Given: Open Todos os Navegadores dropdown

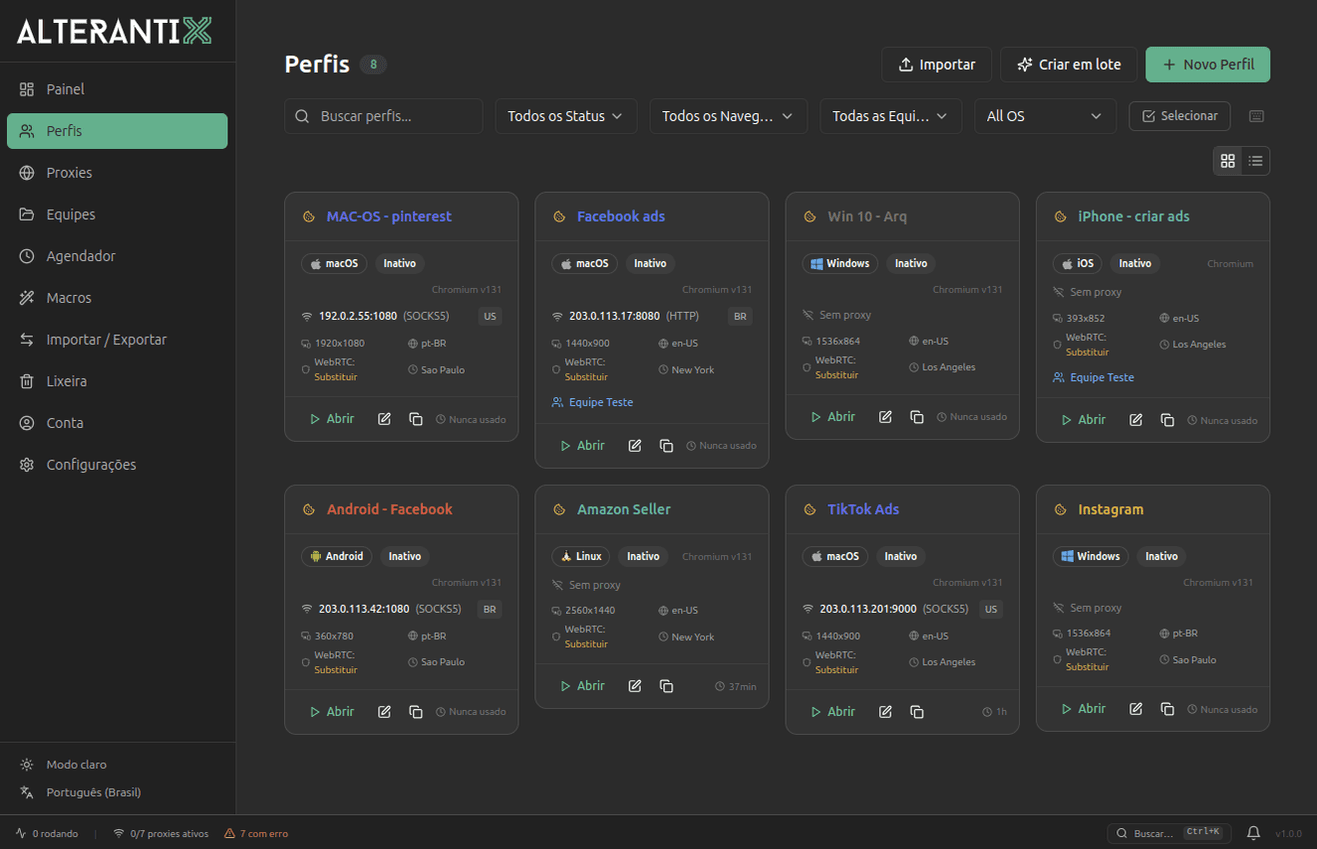Looking at the screenshot, I should click(x=728, y=116).
